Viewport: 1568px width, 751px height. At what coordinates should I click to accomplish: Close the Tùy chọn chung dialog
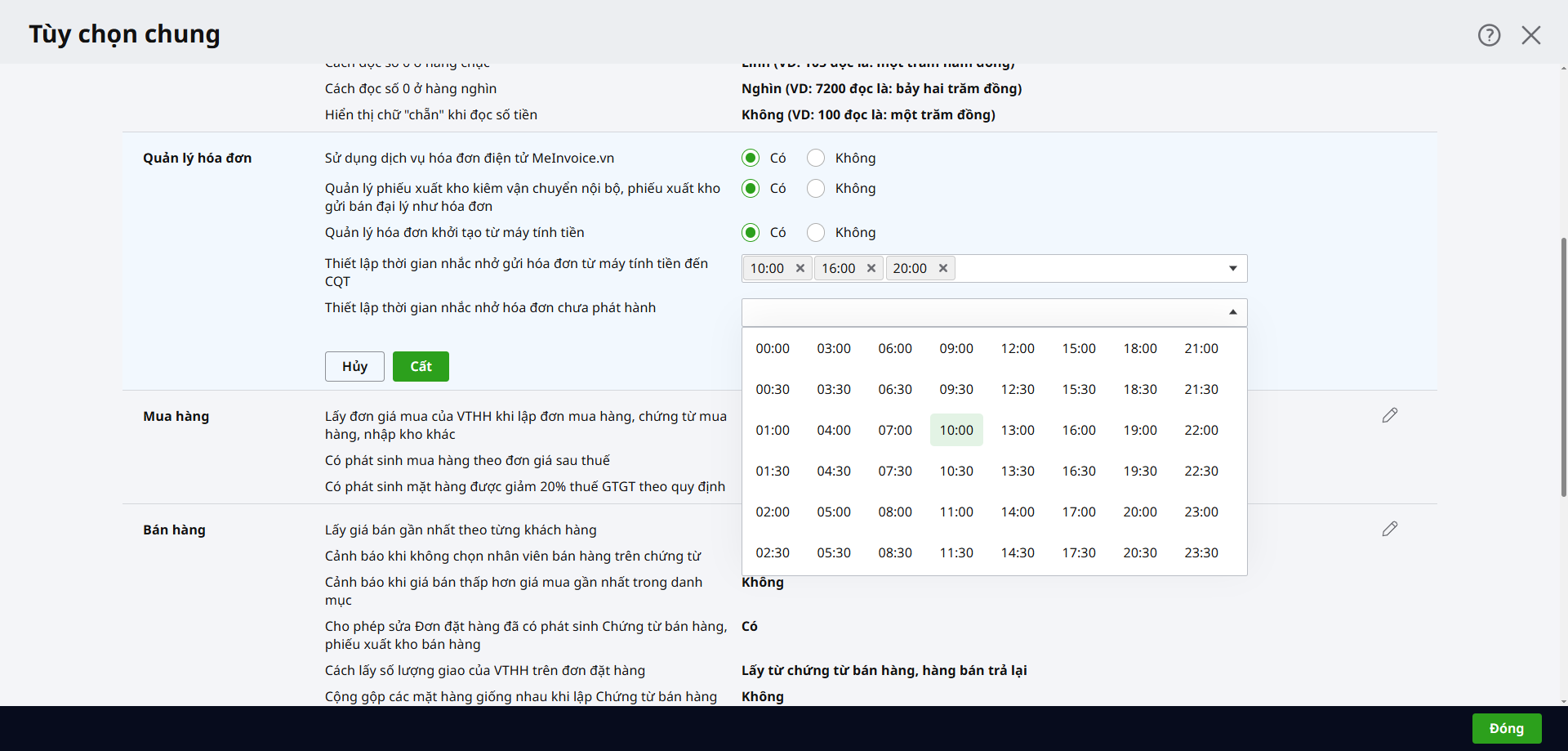1530,35
